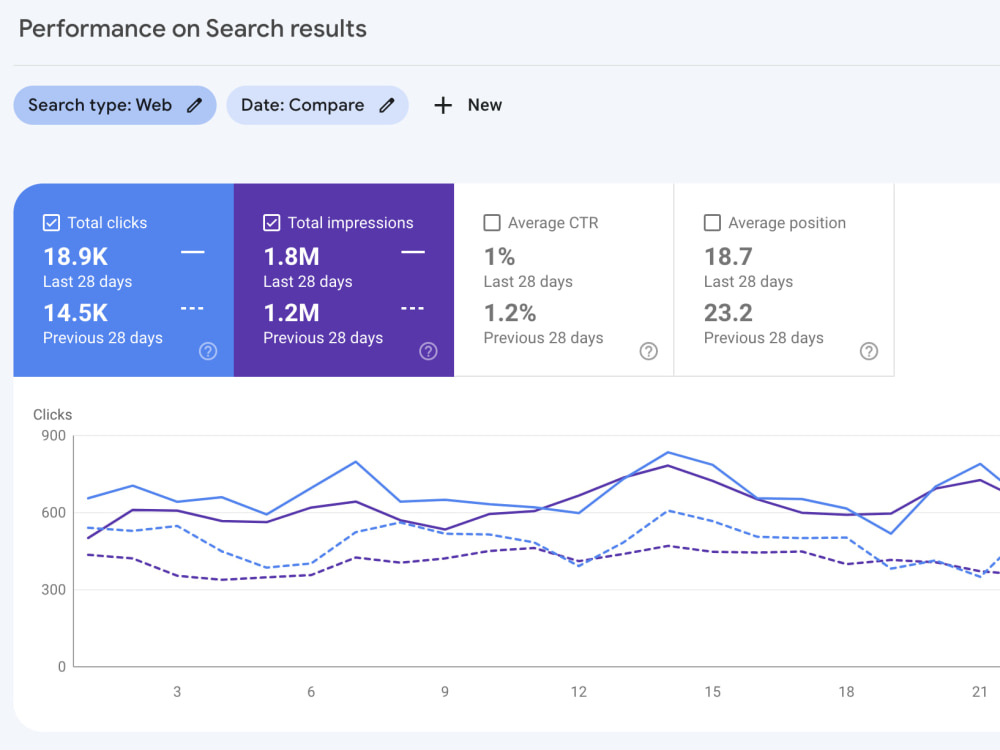1000x750 pixels.
Task: Edit the Date: Compare filter chip
Action: 318,105
